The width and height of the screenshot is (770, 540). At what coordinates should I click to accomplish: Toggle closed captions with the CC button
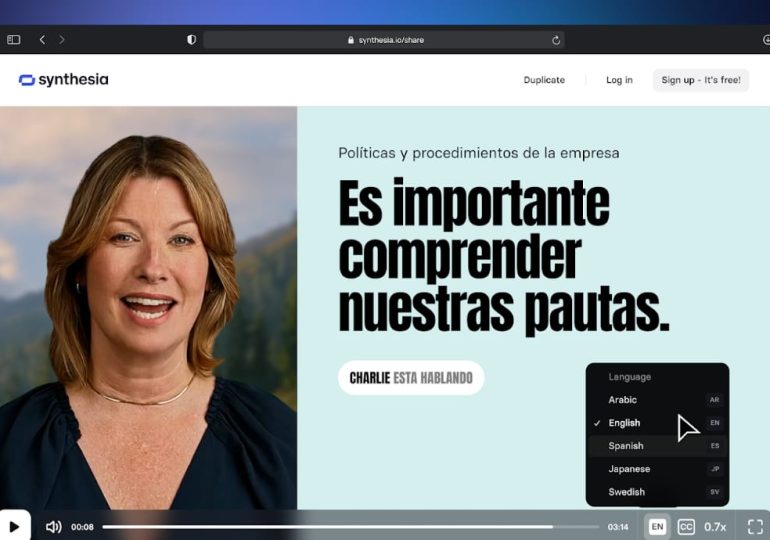686,527
